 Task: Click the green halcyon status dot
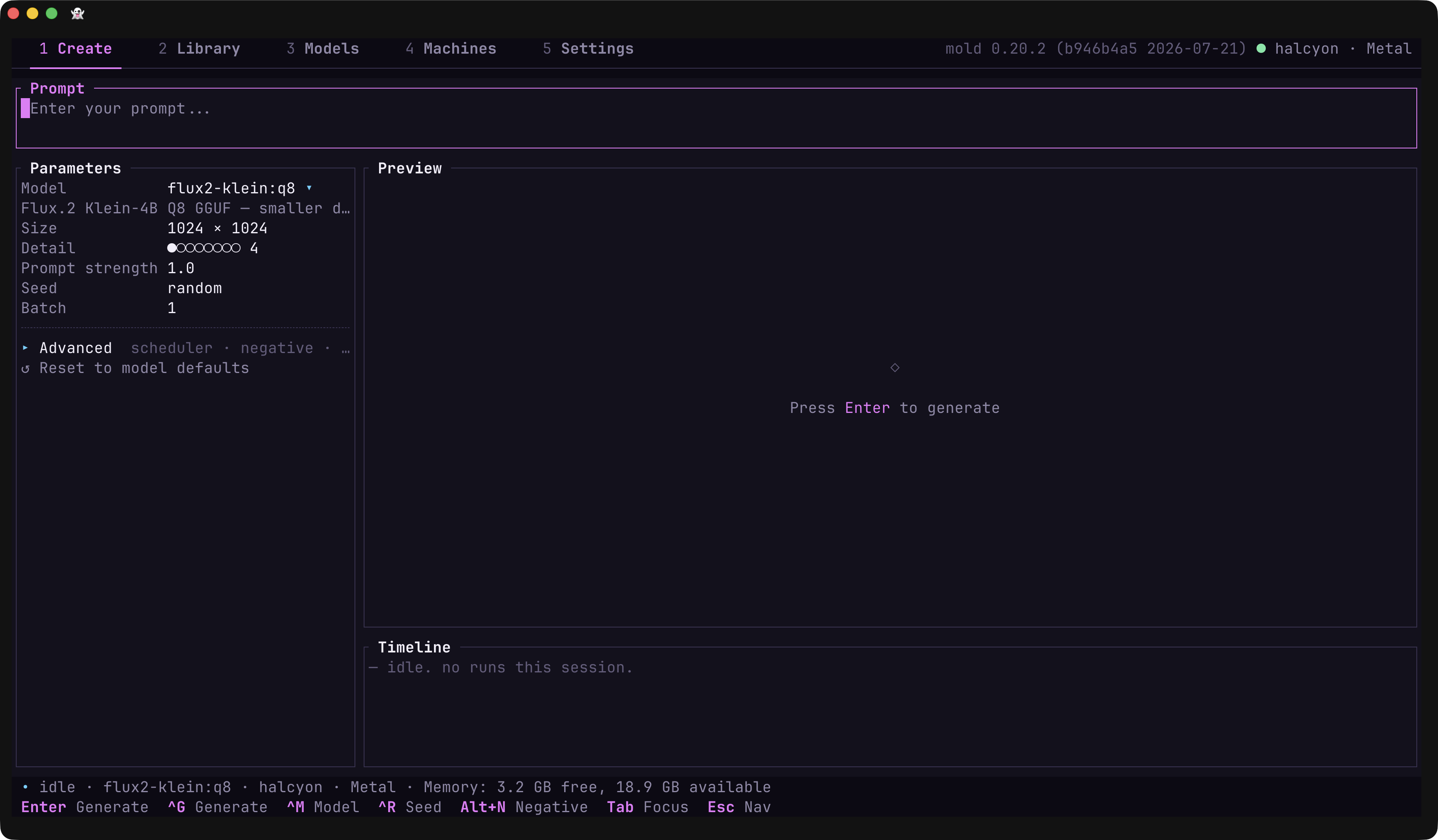(x=1261, y=49)
